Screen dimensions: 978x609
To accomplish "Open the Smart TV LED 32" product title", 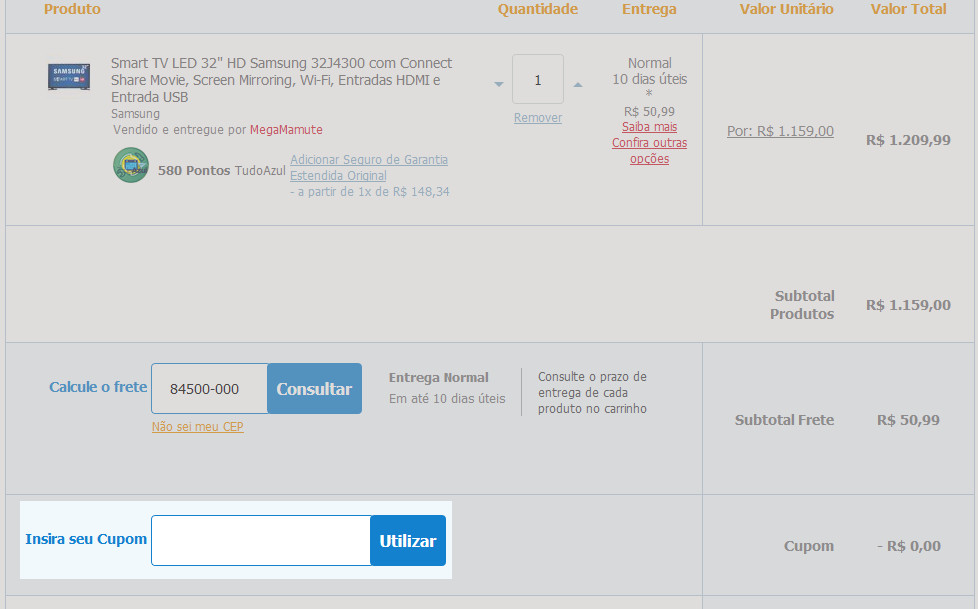I will pos(281,80).
